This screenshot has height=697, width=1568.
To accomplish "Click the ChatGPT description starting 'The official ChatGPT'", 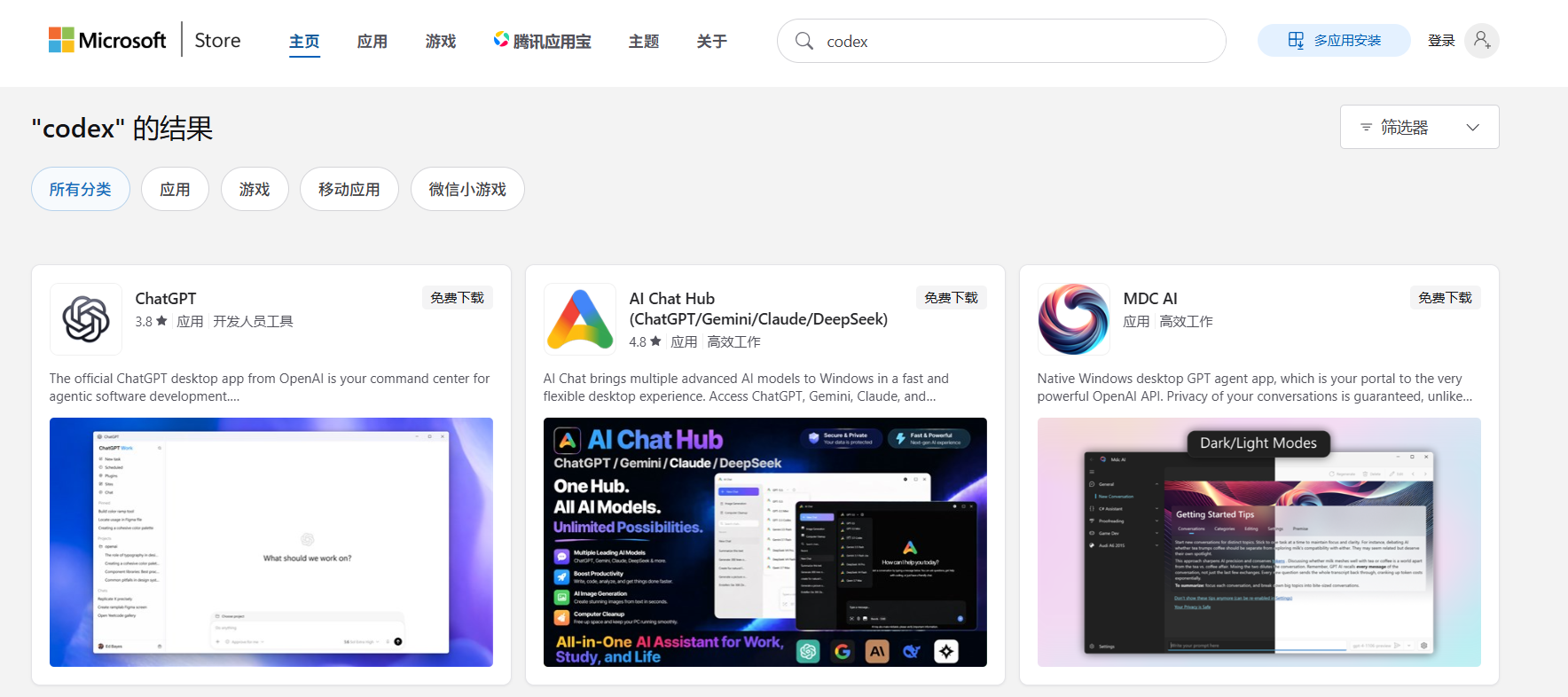I will click(270, 388).
